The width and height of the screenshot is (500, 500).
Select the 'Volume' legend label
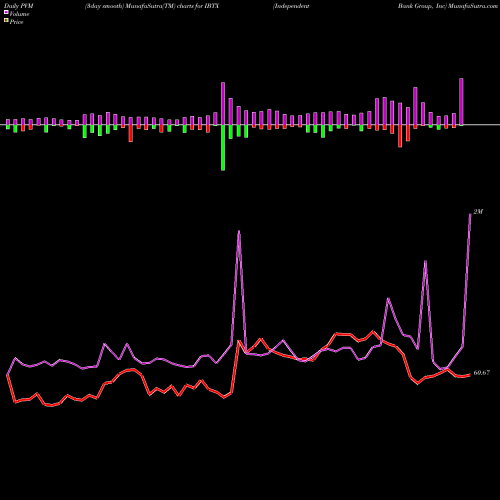pyautogui.click(x=19, y=14)
